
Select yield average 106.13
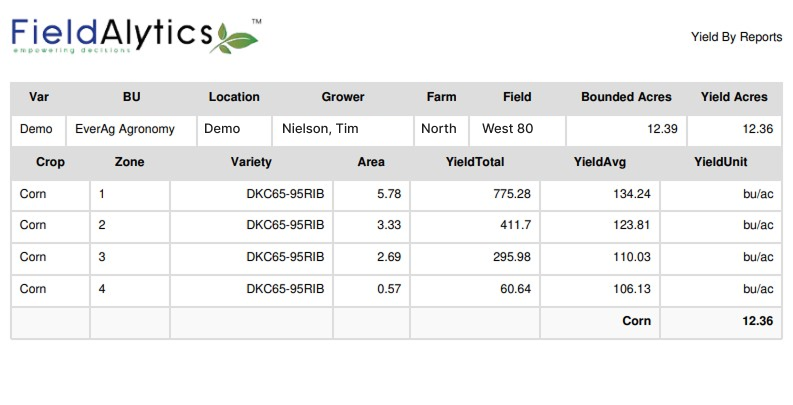632,289
